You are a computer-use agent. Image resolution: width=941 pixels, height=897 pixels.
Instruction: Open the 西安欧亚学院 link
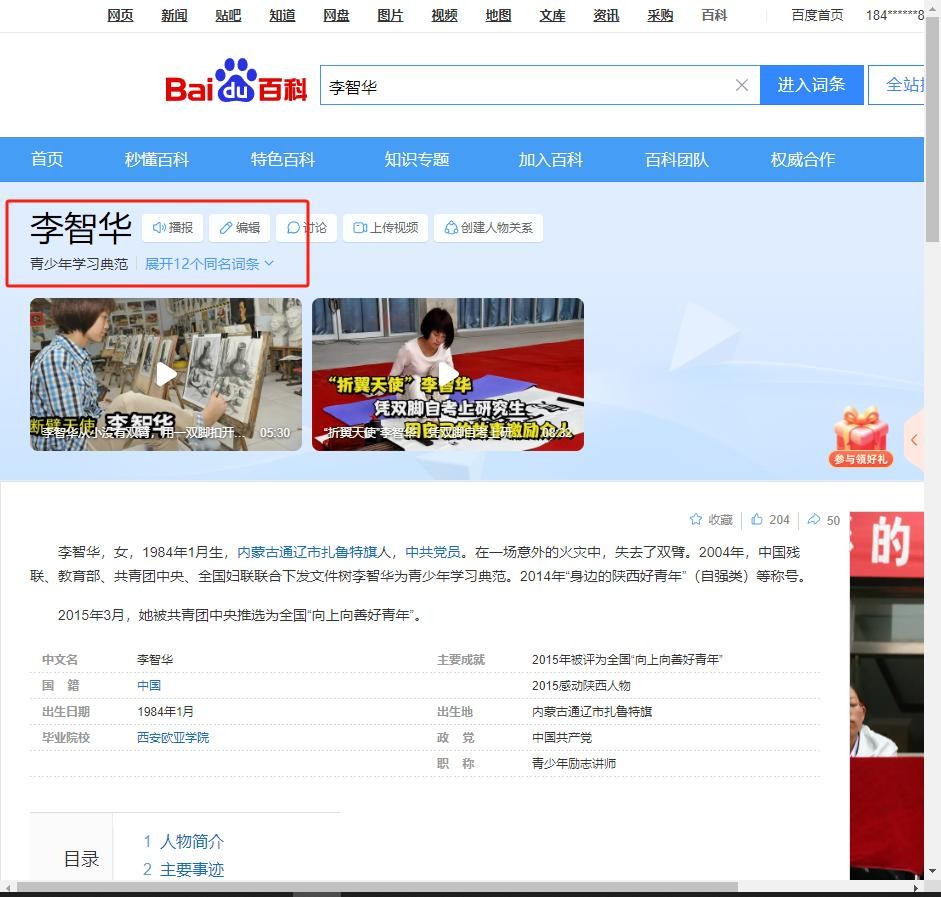[x=173, y=738]
